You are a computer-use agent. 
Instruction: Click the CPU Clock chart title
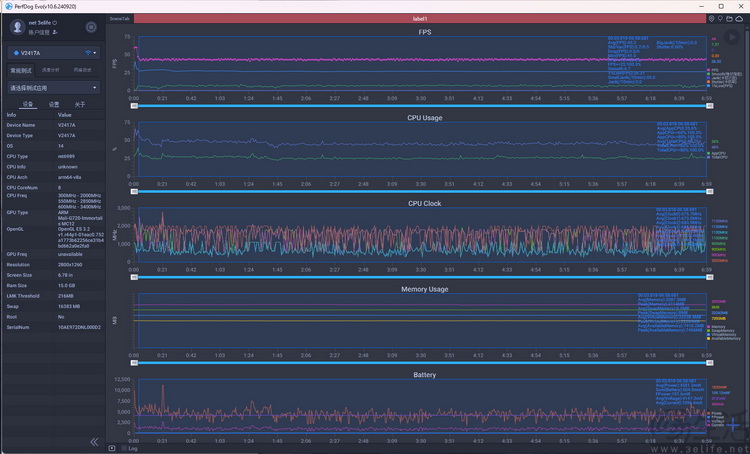(x=425, y=203)
